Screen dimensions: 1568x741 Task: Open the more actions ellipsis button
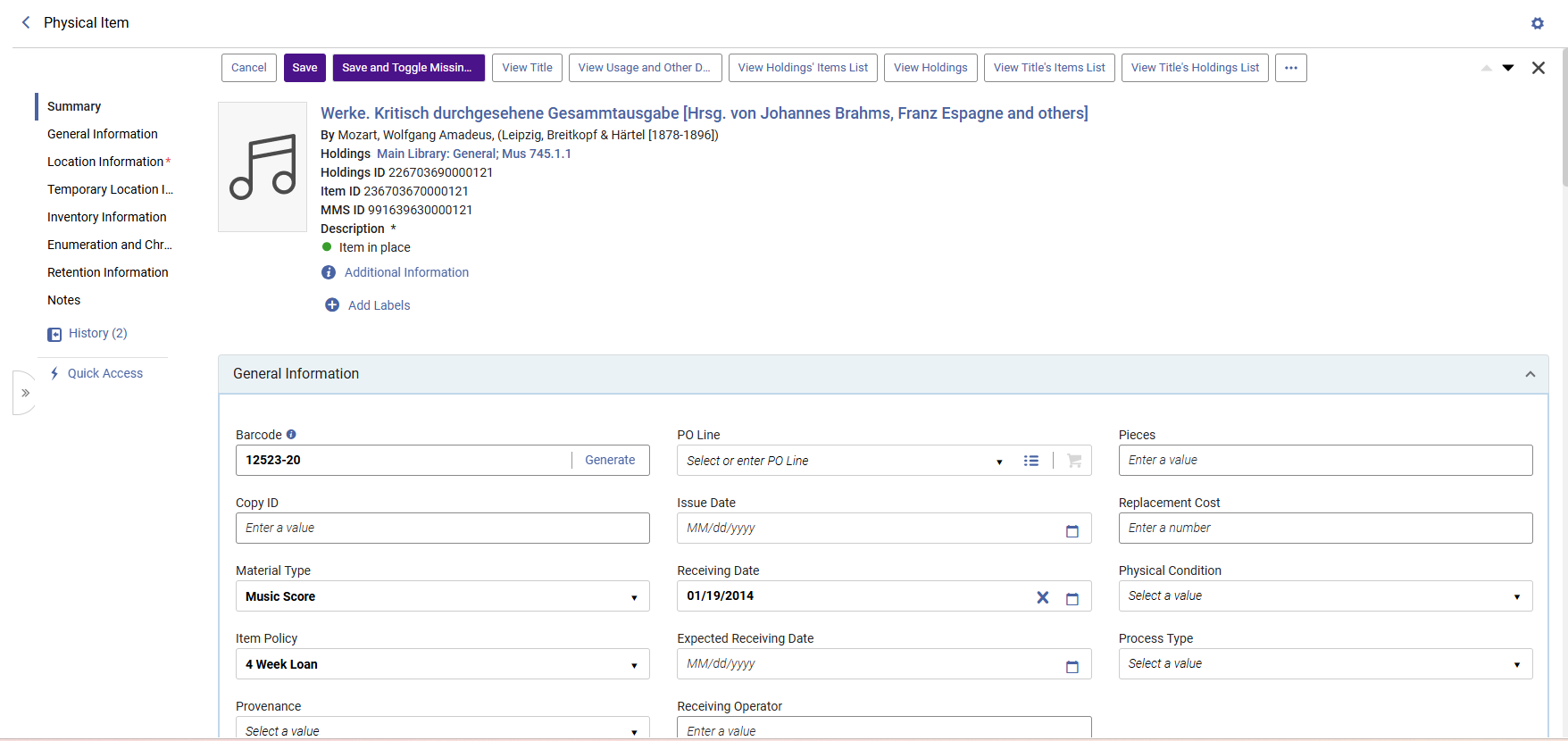pyautogui.click(x=1291, y=68)
